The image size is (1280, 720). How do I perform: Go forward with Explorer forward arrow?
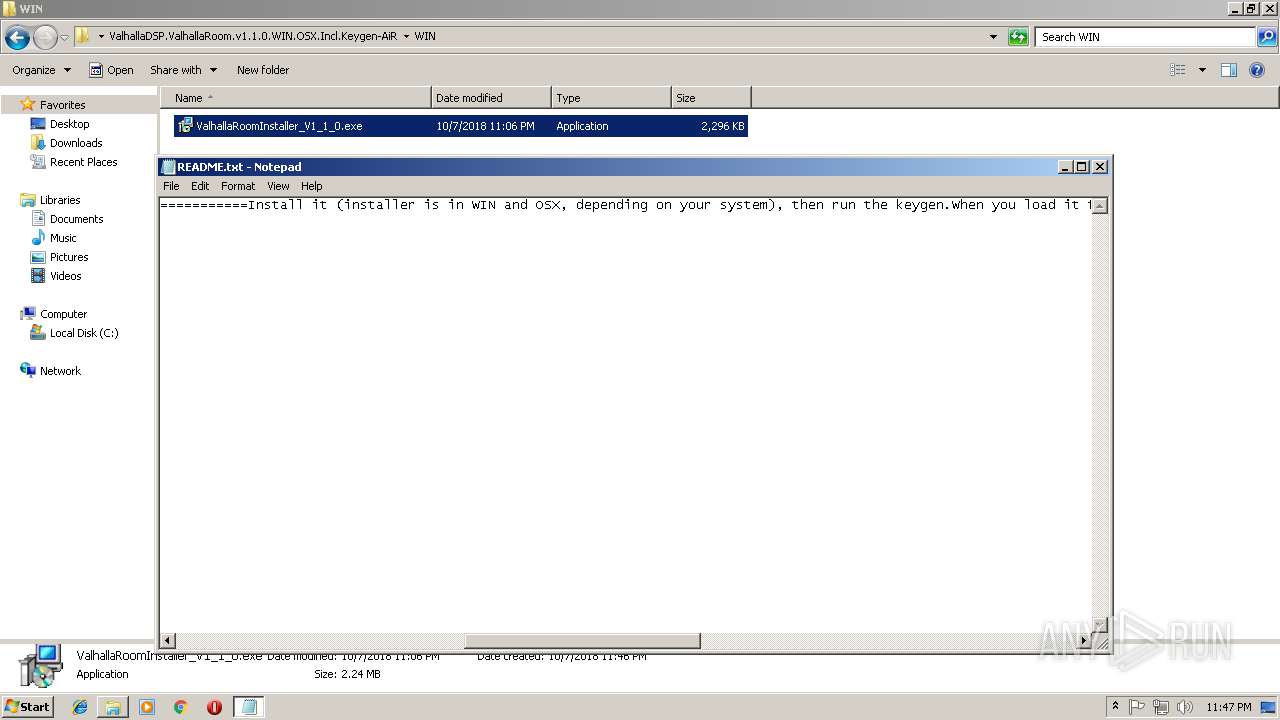click(x=45, y=38)
